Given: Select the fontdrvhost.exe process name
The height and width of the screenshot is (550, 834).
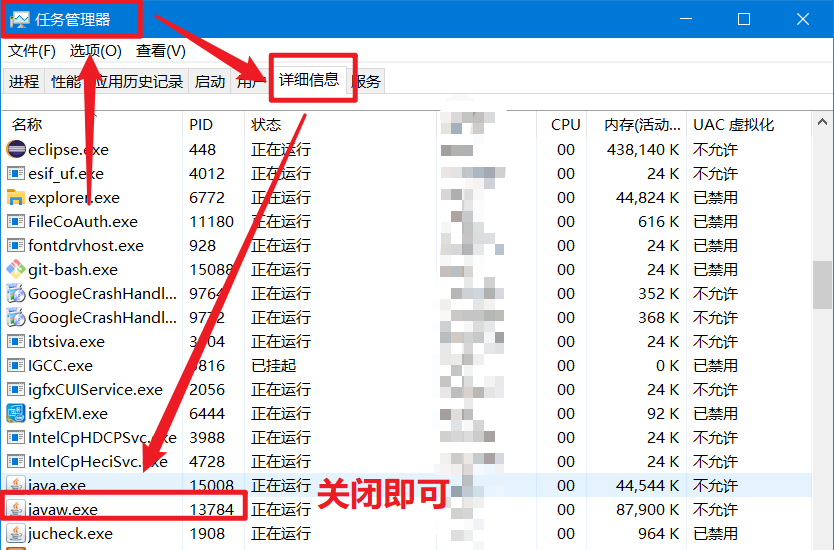Looking at the screenshot, I should tap(86, 245).
